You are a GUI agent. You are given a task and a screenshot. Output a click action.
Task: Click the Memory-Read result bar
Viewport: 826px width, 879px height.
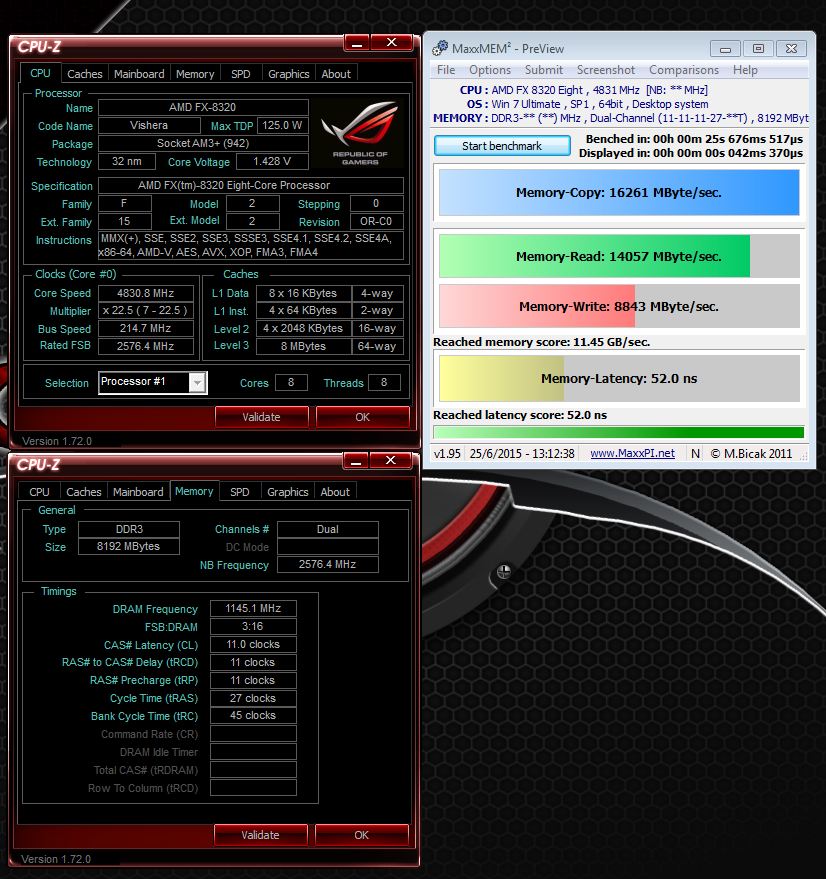(619, 256)
